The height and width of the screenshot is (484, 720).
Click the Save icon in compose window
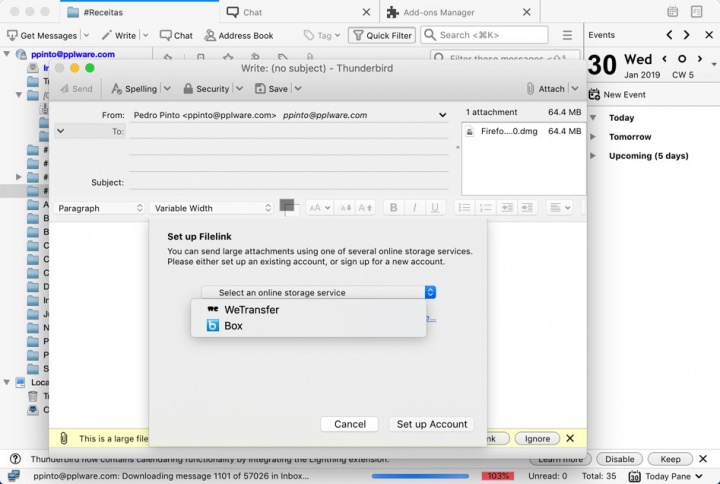pos(260,89)
